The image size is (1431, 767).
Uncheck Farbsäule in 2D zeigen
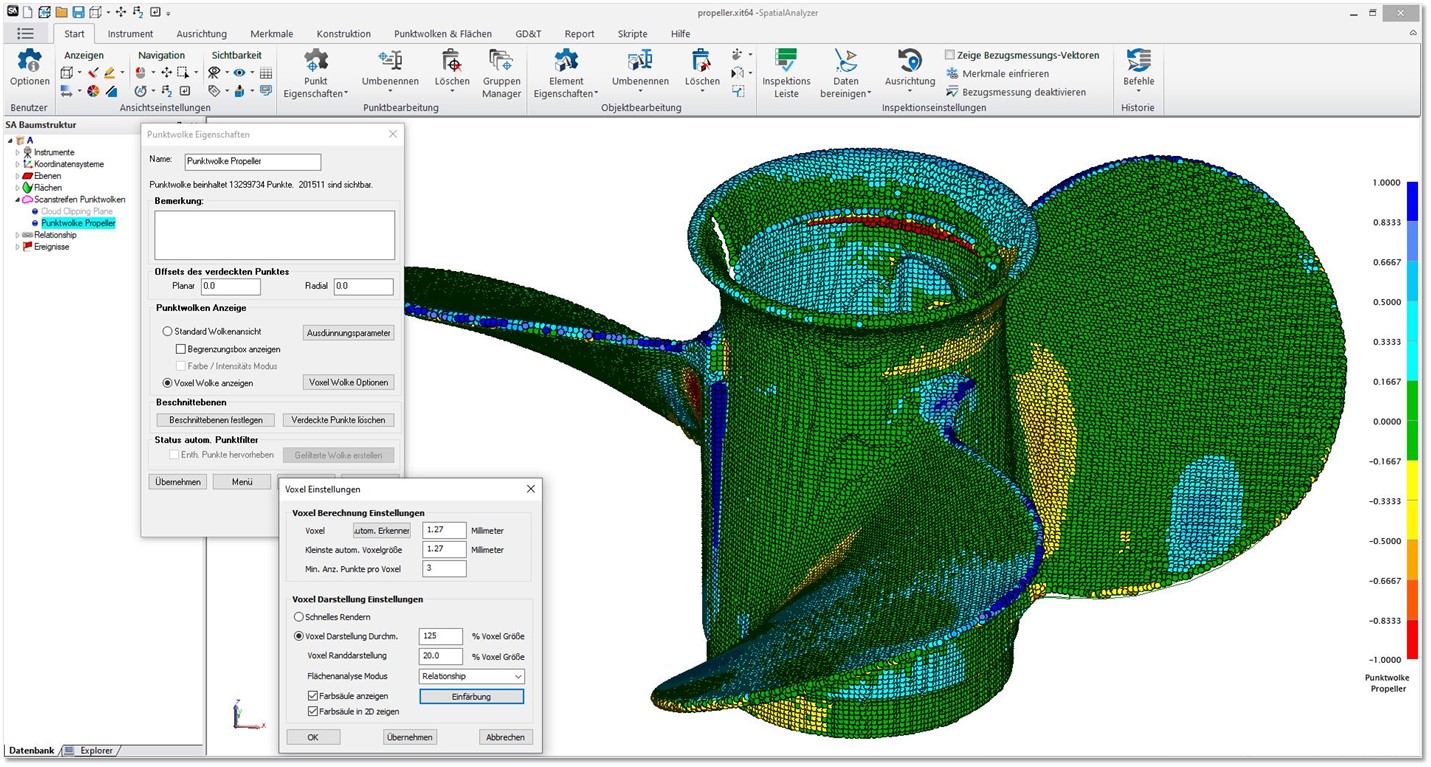click(x=314, y=711)
